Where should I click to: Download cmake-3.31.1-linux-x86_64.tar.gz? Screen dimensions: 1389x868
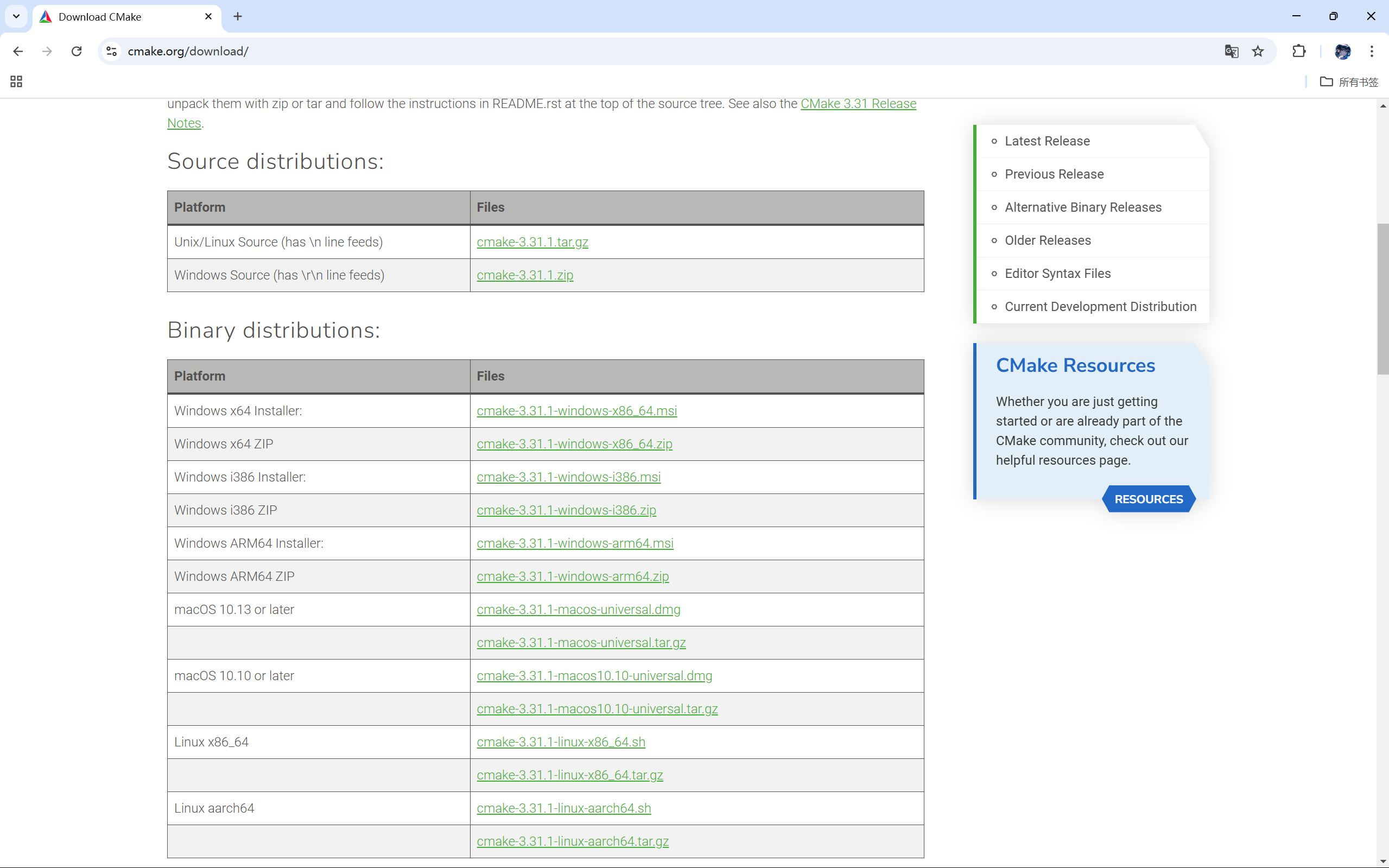pos(569,775)
